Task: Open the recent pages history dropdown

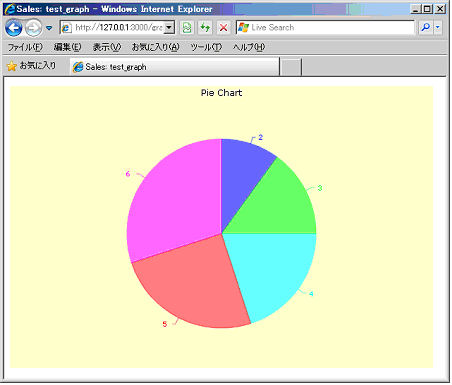Action: 49,28
